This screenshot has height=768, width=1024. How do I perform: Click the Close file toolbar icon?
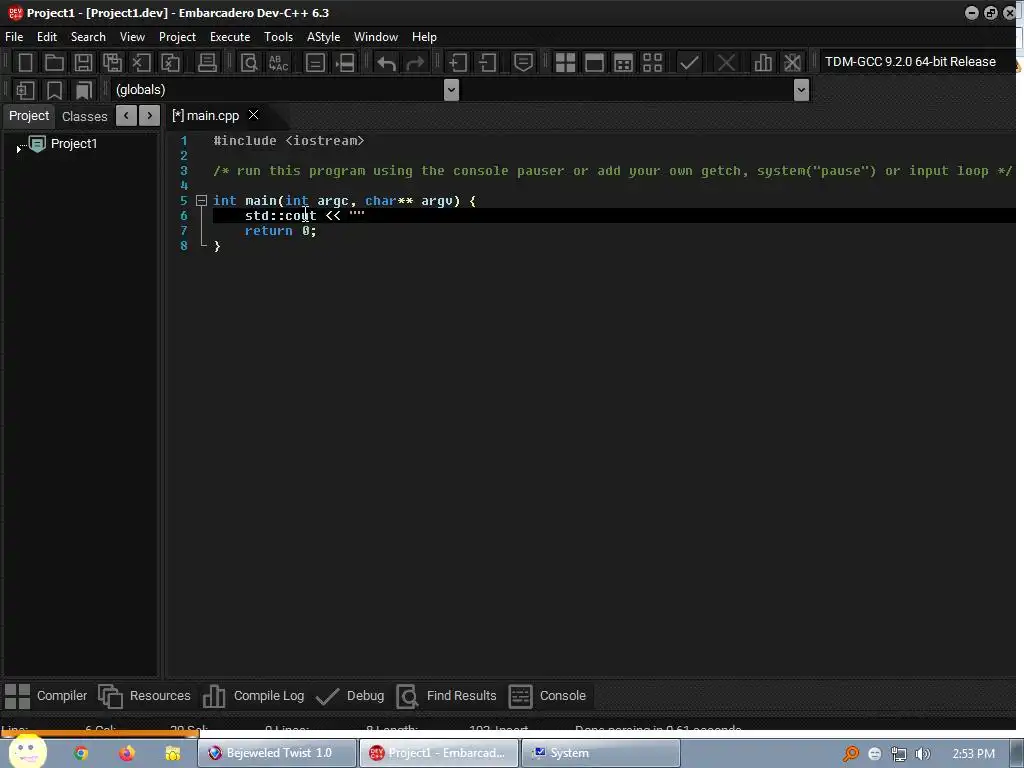(141, 63)
